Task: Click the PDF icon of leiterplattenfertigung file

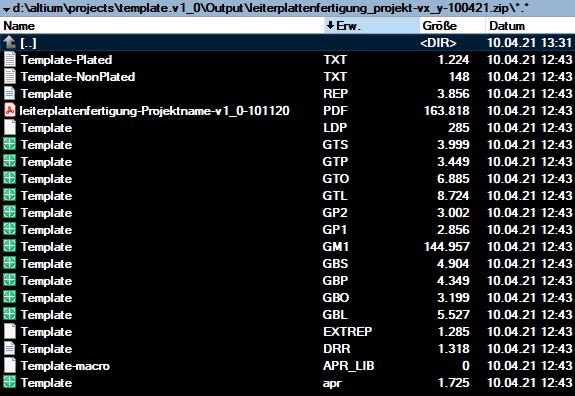Action: pyautogui.click(x=10, y=110)
